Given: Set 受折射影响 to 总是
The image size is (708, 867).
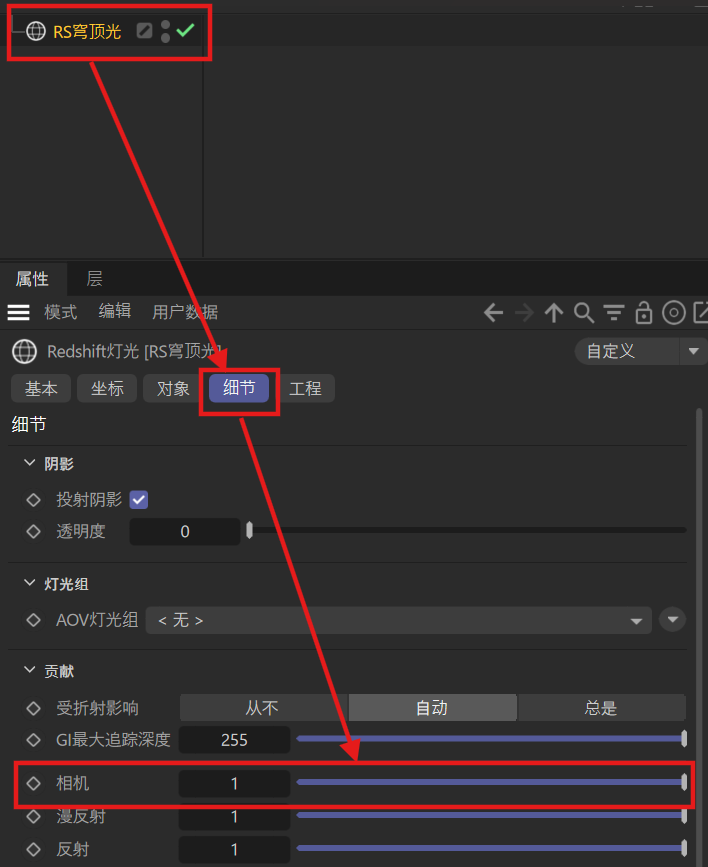Looking at the screenshot, I should 601,708.
